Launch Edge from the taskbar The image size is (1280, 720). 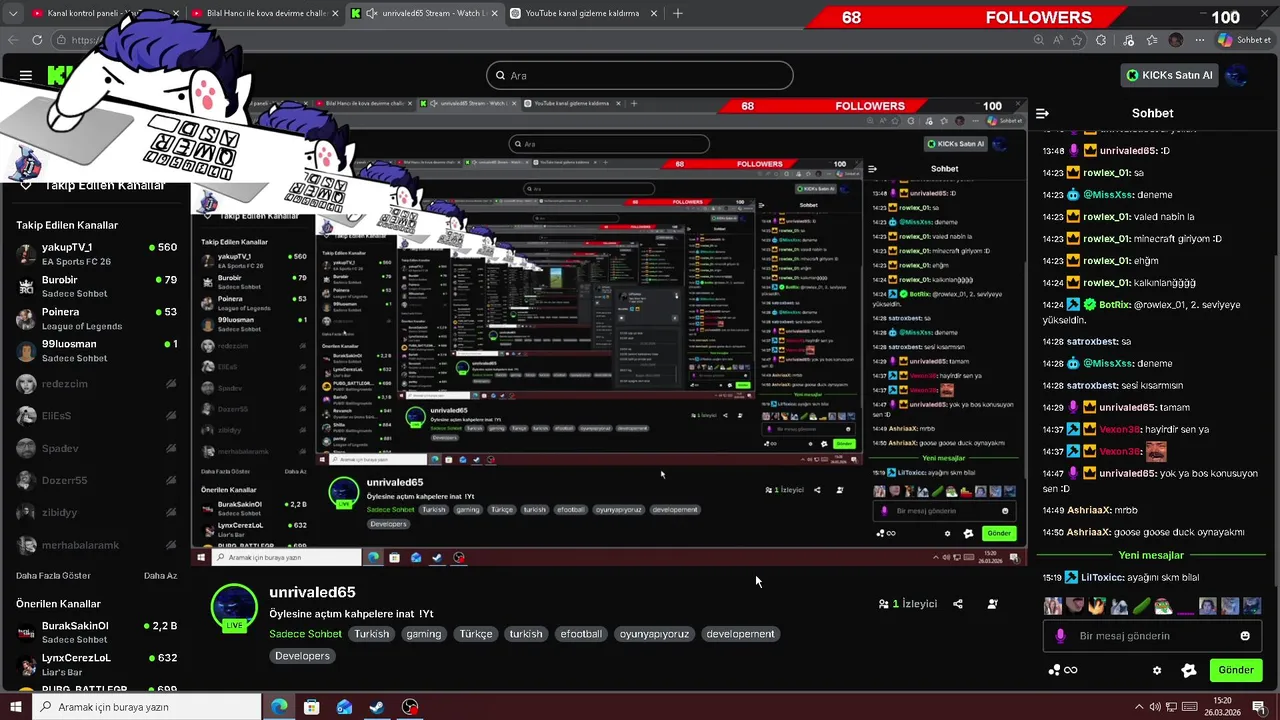click(x=279, y=707)
